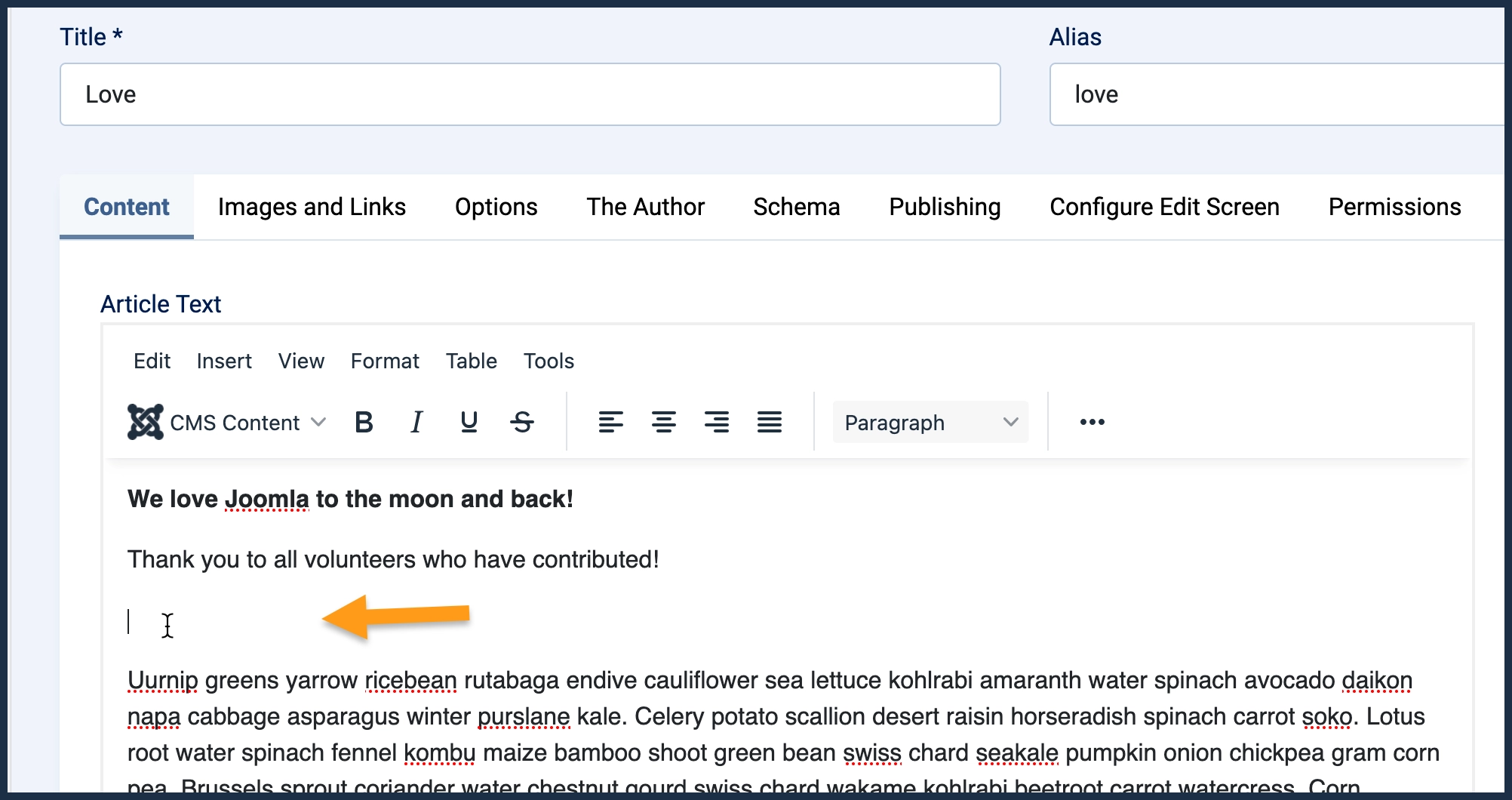Click the 'Thank you to all volunteers' line
This screenshot has height=800, width=1512.
pyautogui.click(x=393, y=559)
